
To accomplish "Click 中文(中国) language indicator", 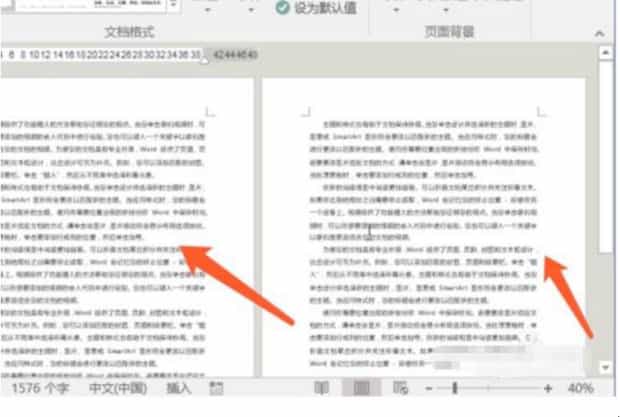I will (x=118, y=388).
